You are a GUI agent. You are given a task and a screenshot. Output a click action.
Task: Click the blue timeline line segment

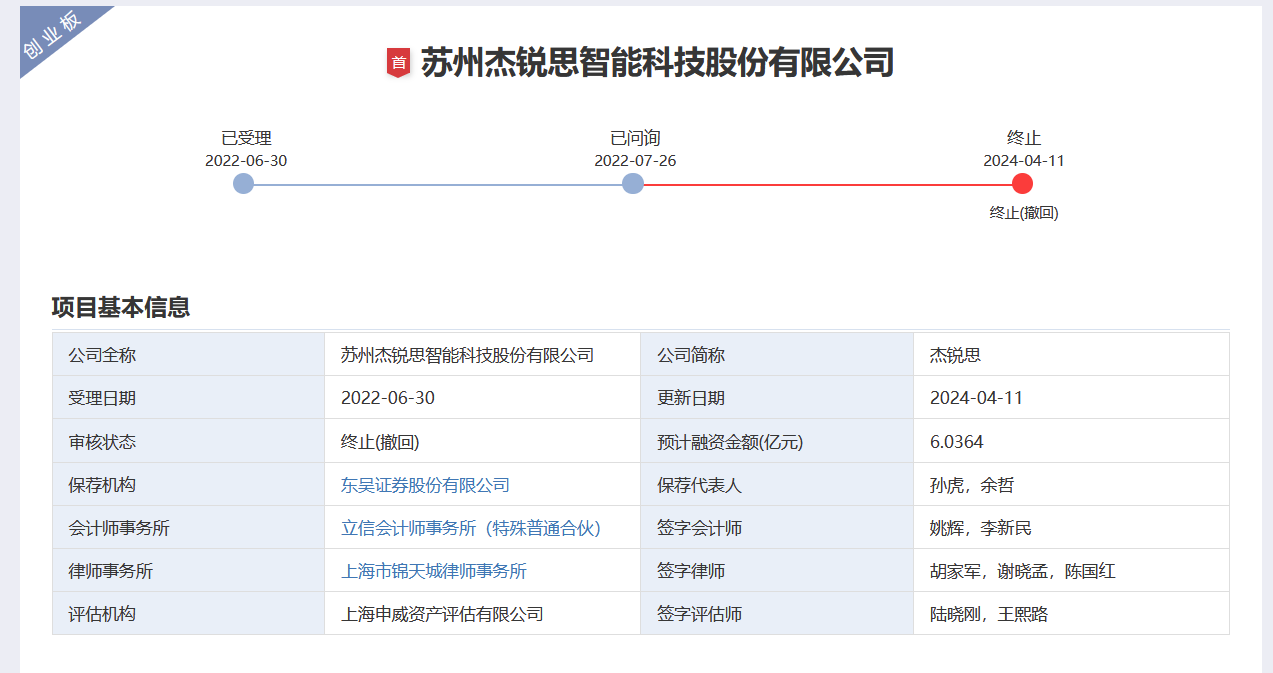point(438,185)
